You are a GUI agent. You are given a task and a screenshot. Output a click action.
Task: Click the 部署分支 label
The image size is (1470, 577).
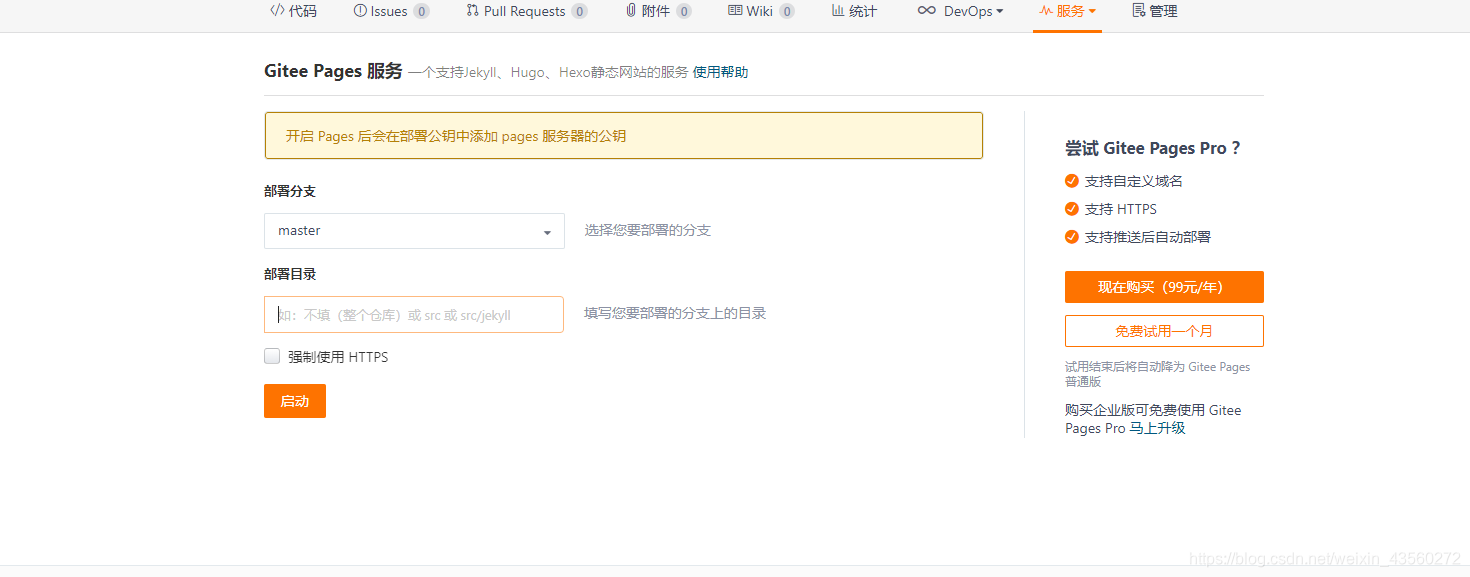(x=290, y=191)
